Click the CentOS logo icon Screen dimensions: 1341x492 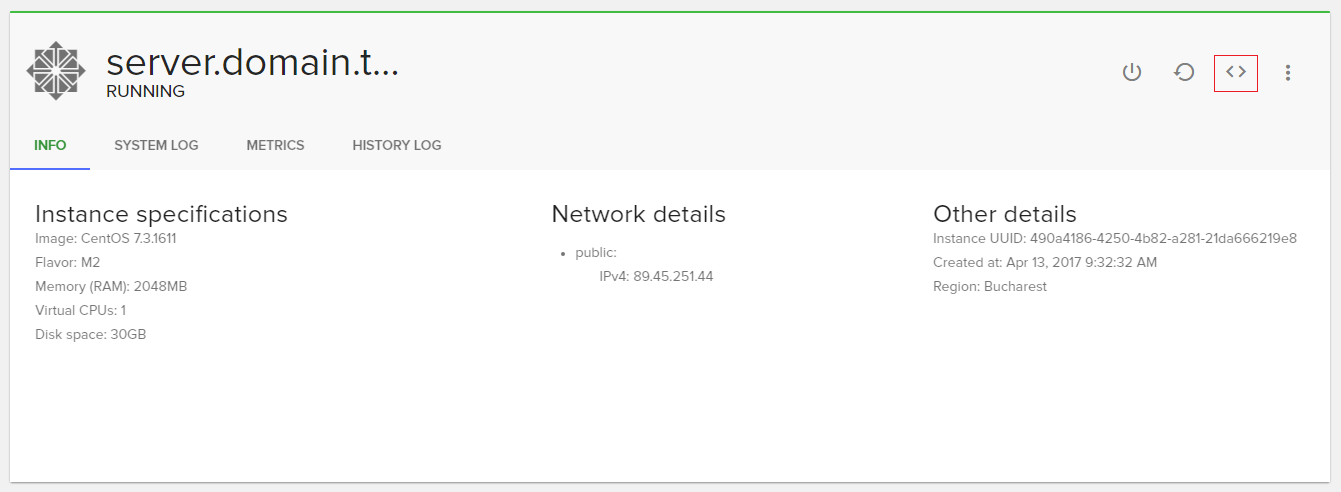click(x=56, y=70)
